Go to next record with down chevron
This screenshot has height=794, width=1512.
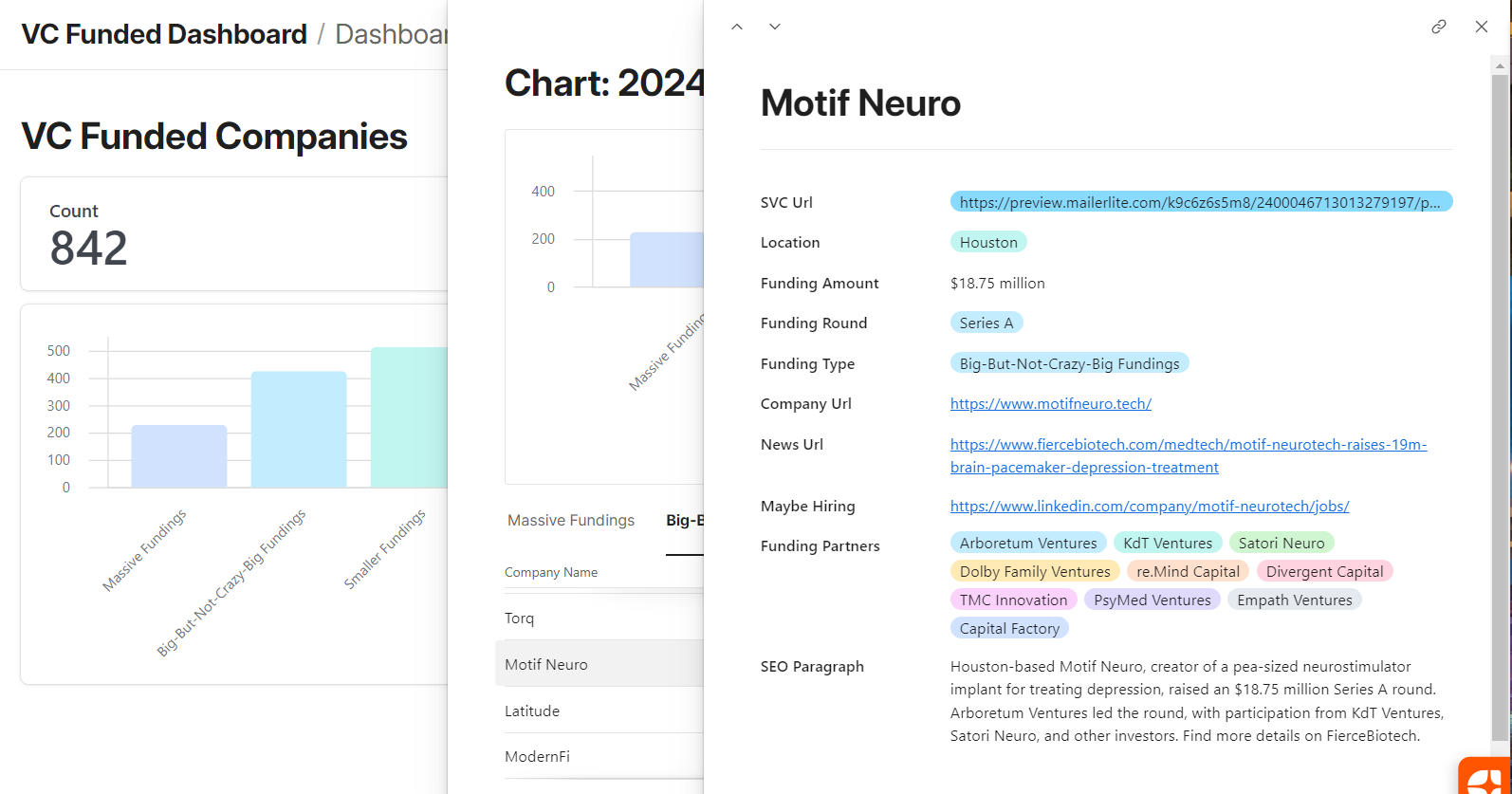(775, 27)
